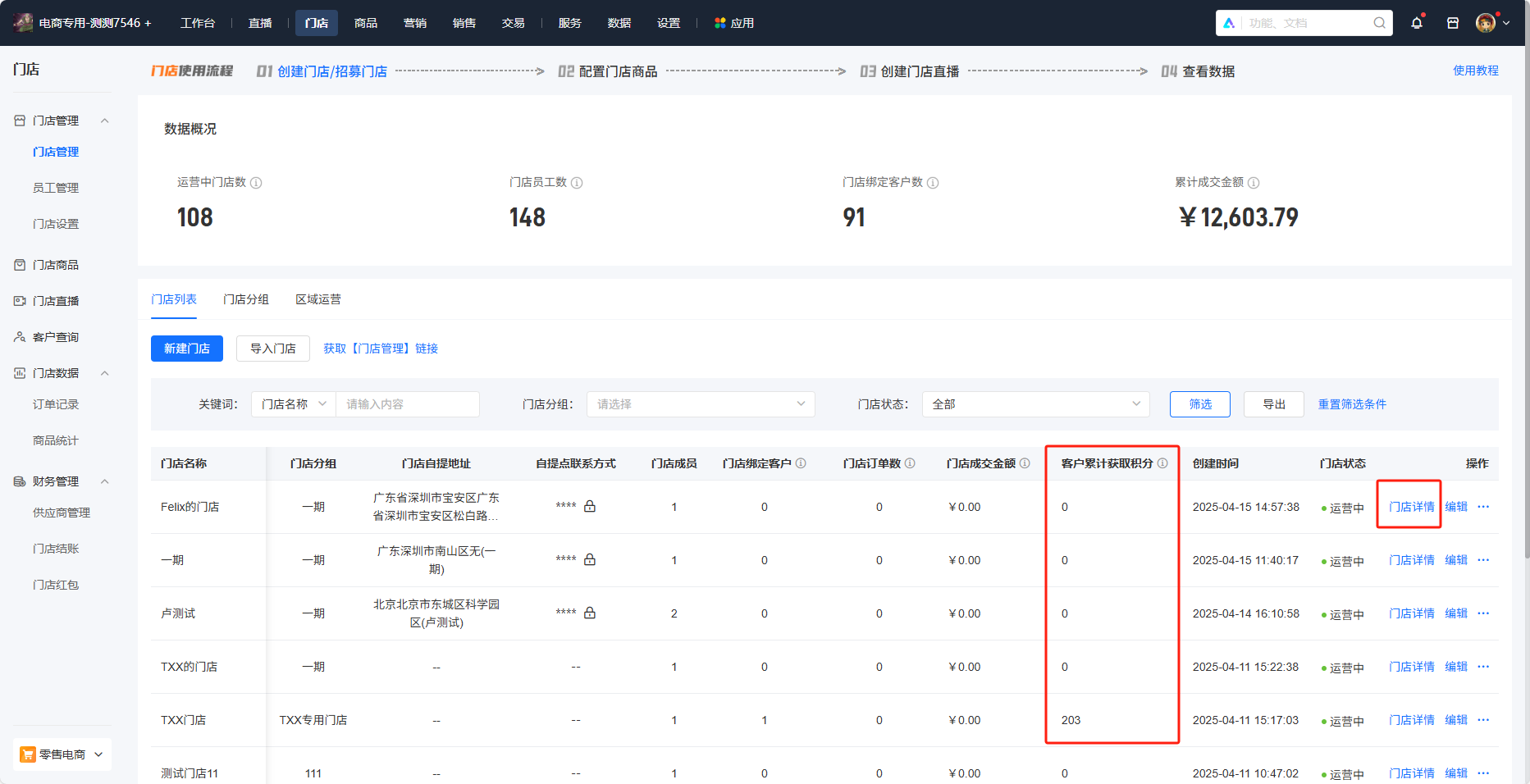Reveal contact info lock for 卢测试 row
This screenshot has width=1530, height=784.
tap(590, 613)
